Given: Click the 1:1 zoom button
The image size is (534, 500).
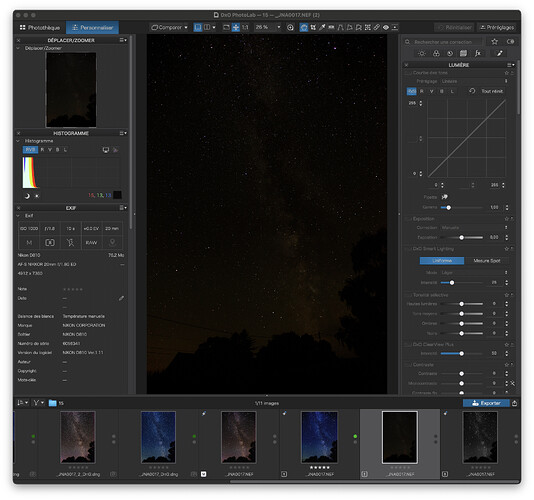Looking at the screenshot, I should point(245,27).
